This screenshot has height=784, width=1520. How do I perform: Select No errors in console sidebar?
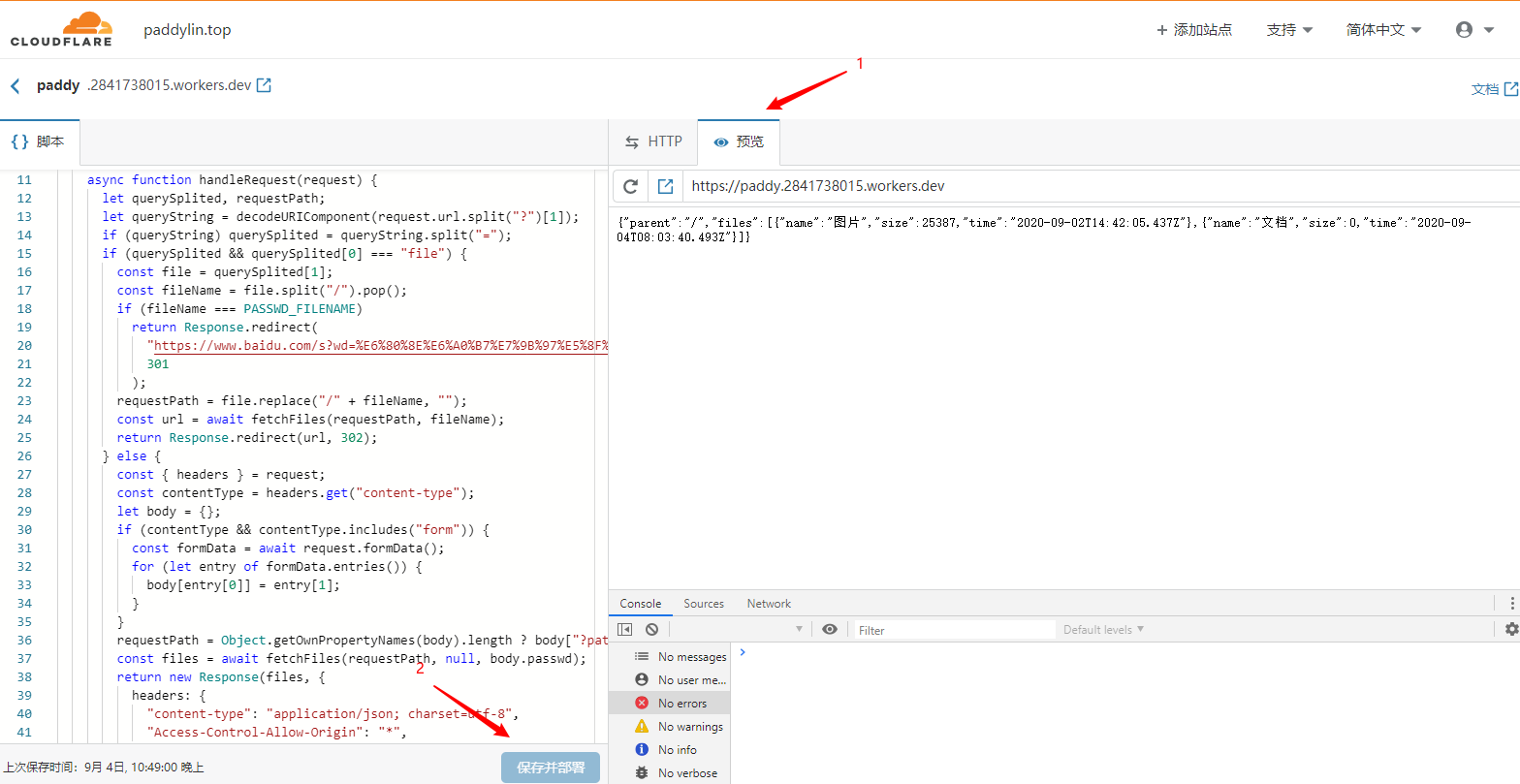pos(670,704)
